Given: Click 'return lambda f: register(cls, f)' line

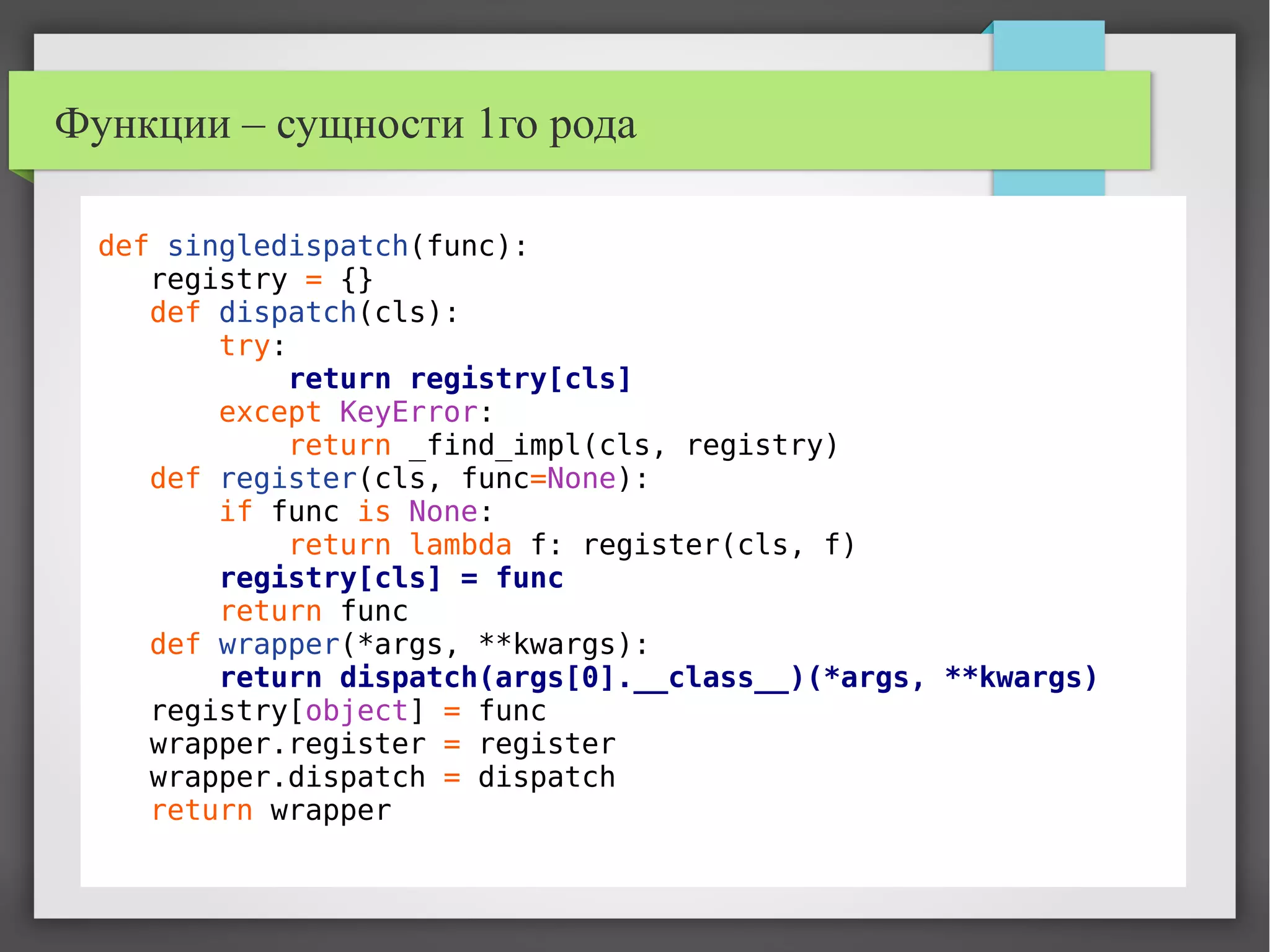Looking at the screenshot, I should point(572,545).
